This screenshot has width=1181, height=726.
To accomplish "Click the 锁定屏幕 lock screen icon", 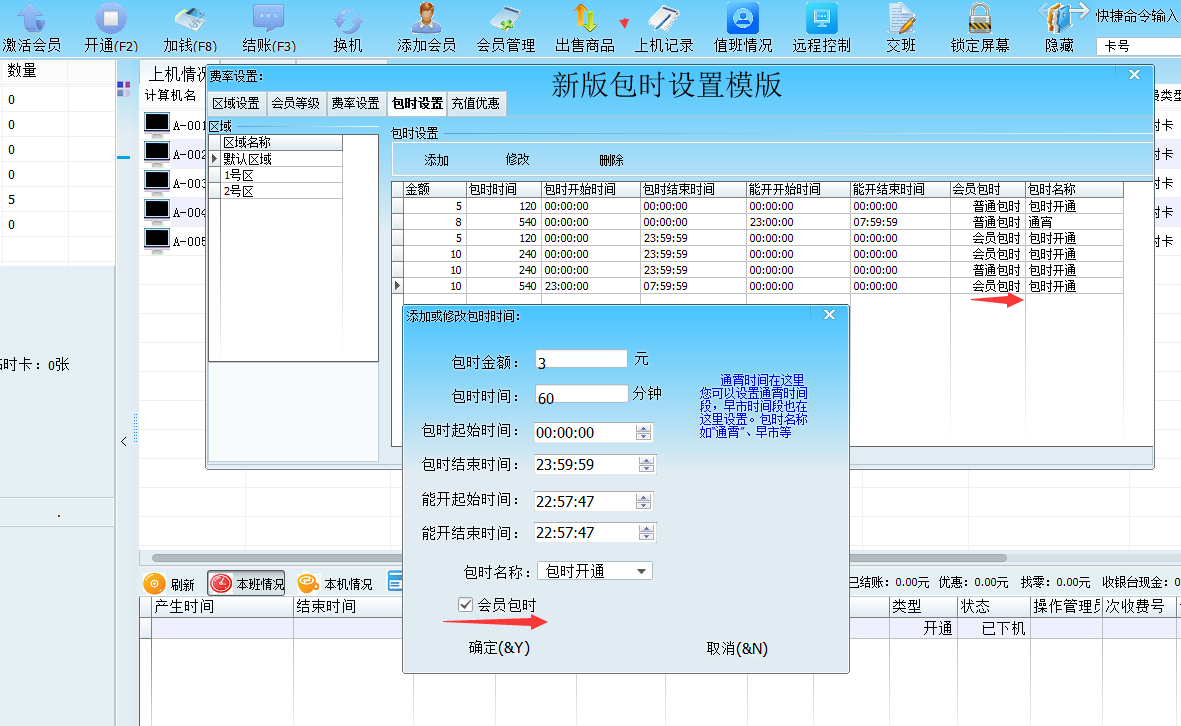I will click(979, 20).
